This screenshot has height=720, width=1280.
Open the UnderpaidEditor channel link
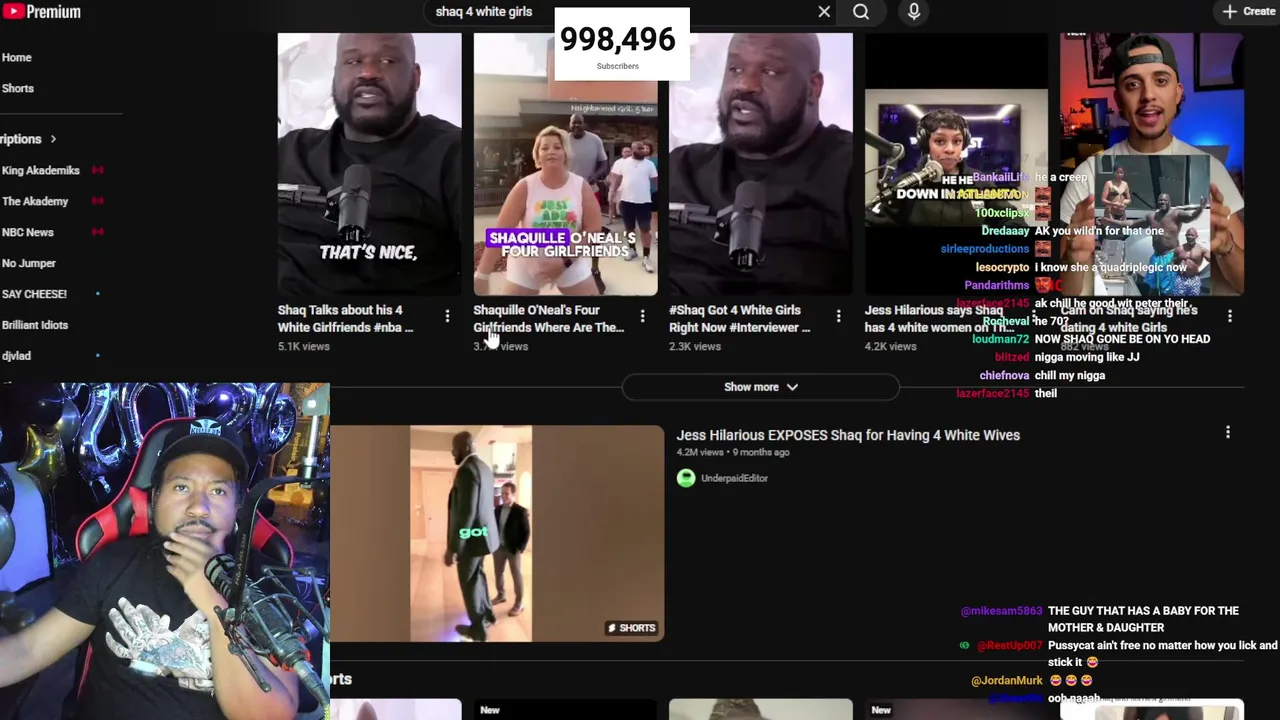[734, 479]
